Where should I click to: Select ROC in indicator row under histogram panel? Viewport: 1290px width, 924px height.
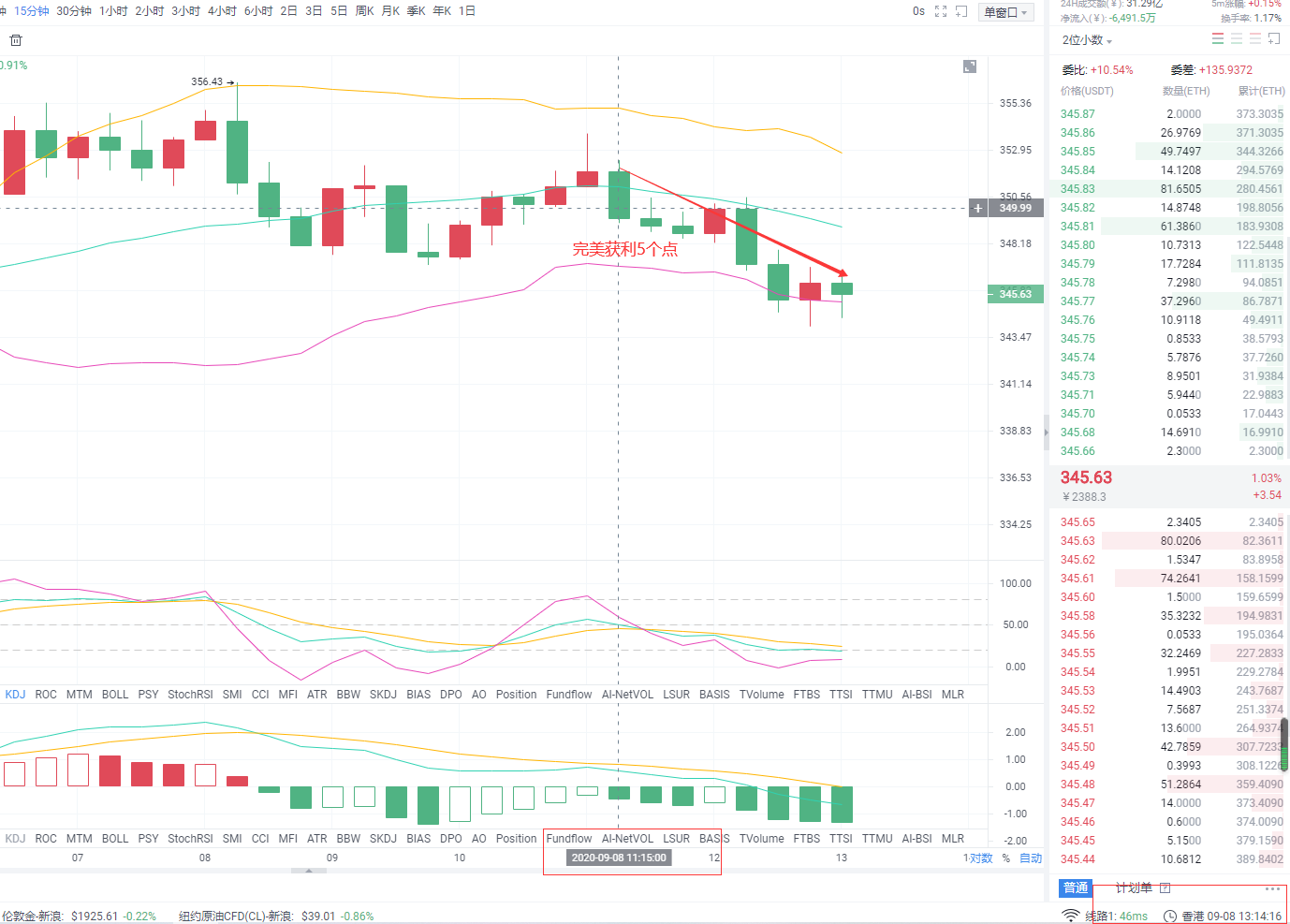(46, 839)
